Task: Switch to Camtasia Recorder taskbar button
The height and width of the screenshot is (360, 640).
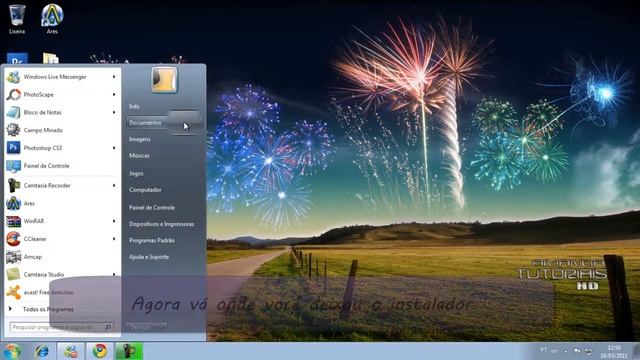Action: (x=129, y=351)
